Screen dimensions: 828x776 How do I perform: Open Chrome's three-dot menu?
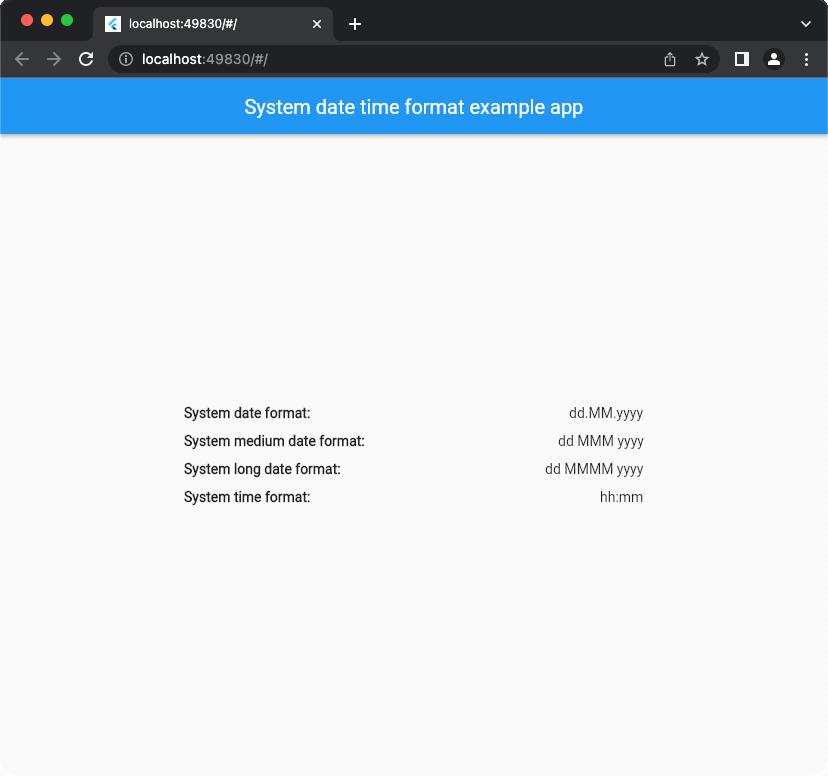(806, 59)
